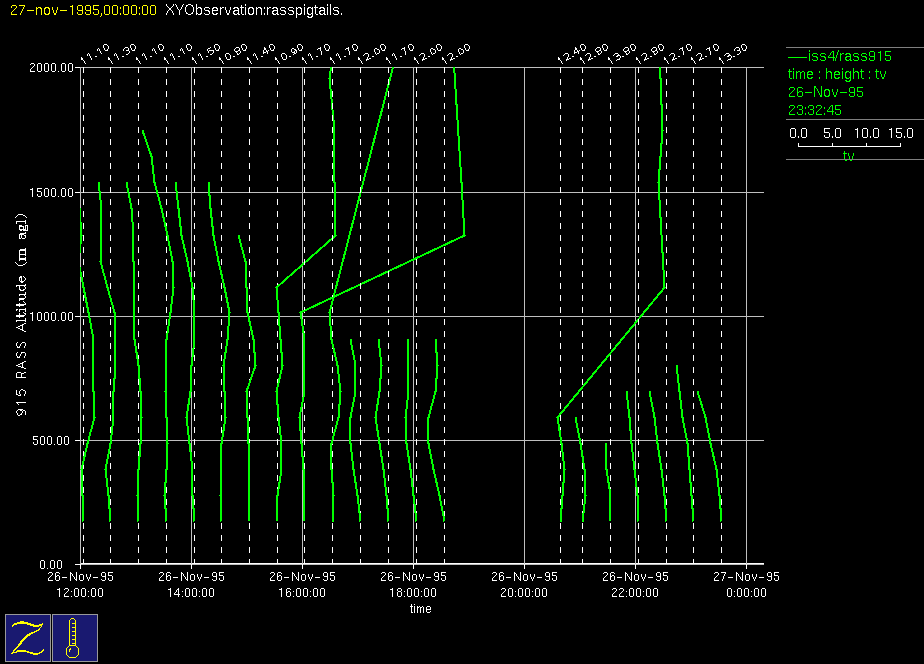
Task: Click the 2000.00 altitude tick label
Action: tap(52, 68)
